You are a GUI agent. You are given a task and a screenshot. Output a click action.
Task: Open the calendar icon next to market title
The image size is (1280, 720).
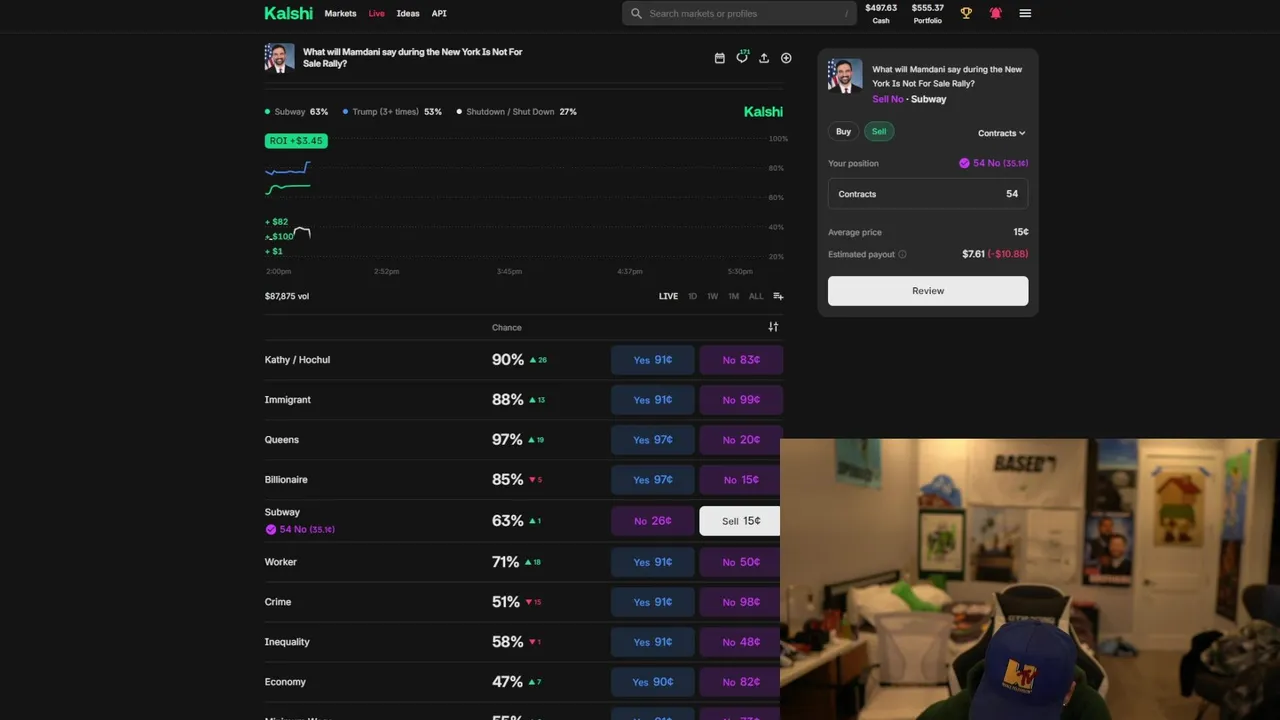pyautogui.click(x=719, y=58)
